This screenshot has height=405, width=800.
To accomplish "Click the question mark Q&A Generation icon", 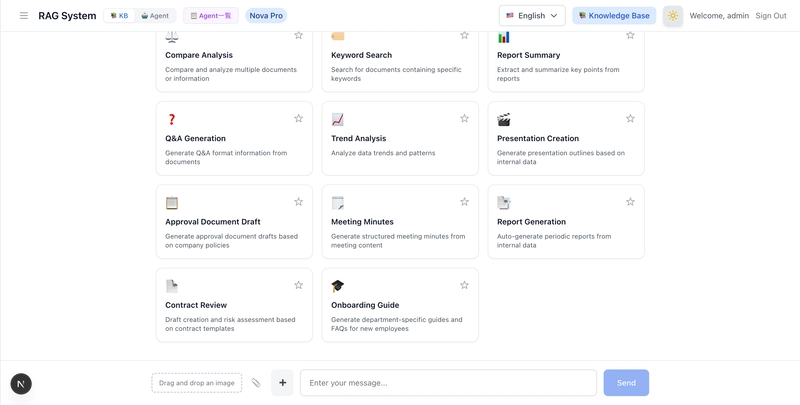I will 171,120.
